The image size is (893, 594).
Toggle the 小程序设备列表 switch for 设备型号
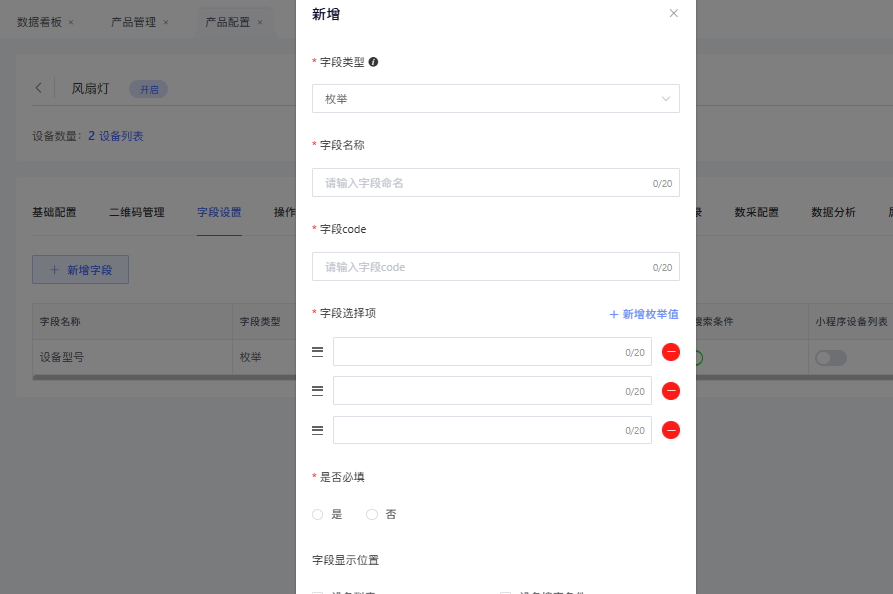click(x=830, y=358)
